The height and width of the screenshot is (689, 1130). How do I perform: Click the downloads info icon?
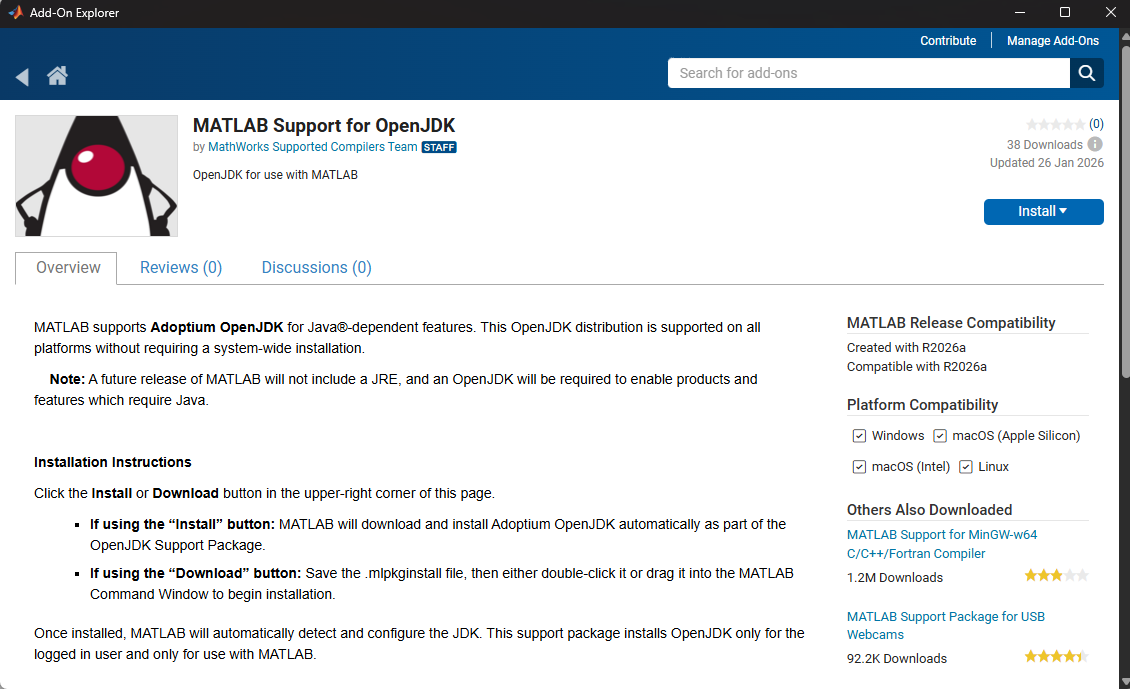(x=1095, y=144)
